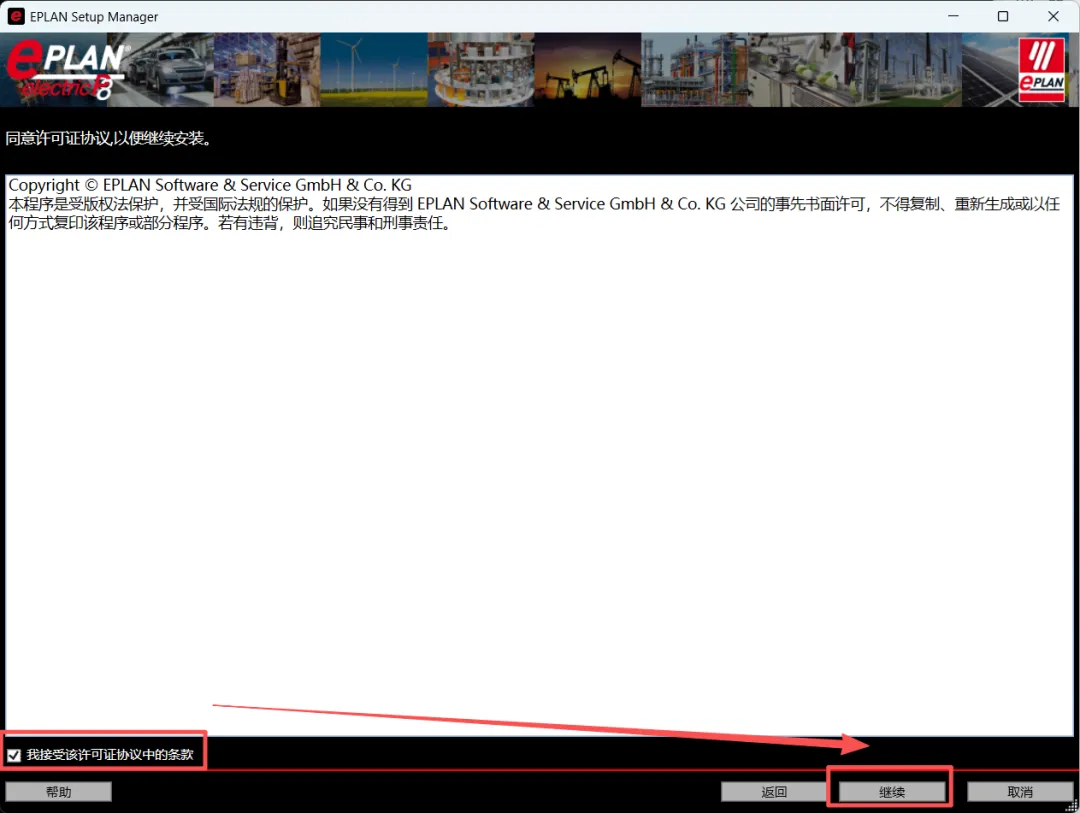Click the red EPLAN brand logo at right
The image size is (1080, 813).
click(1041, 70)
